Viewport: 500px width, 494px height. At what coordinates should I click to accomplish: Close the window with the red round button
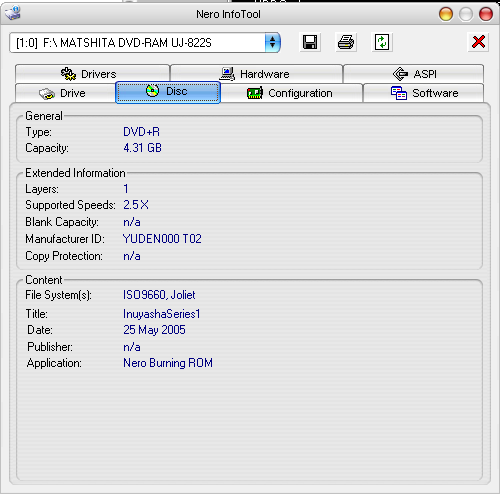coord(486,14)
